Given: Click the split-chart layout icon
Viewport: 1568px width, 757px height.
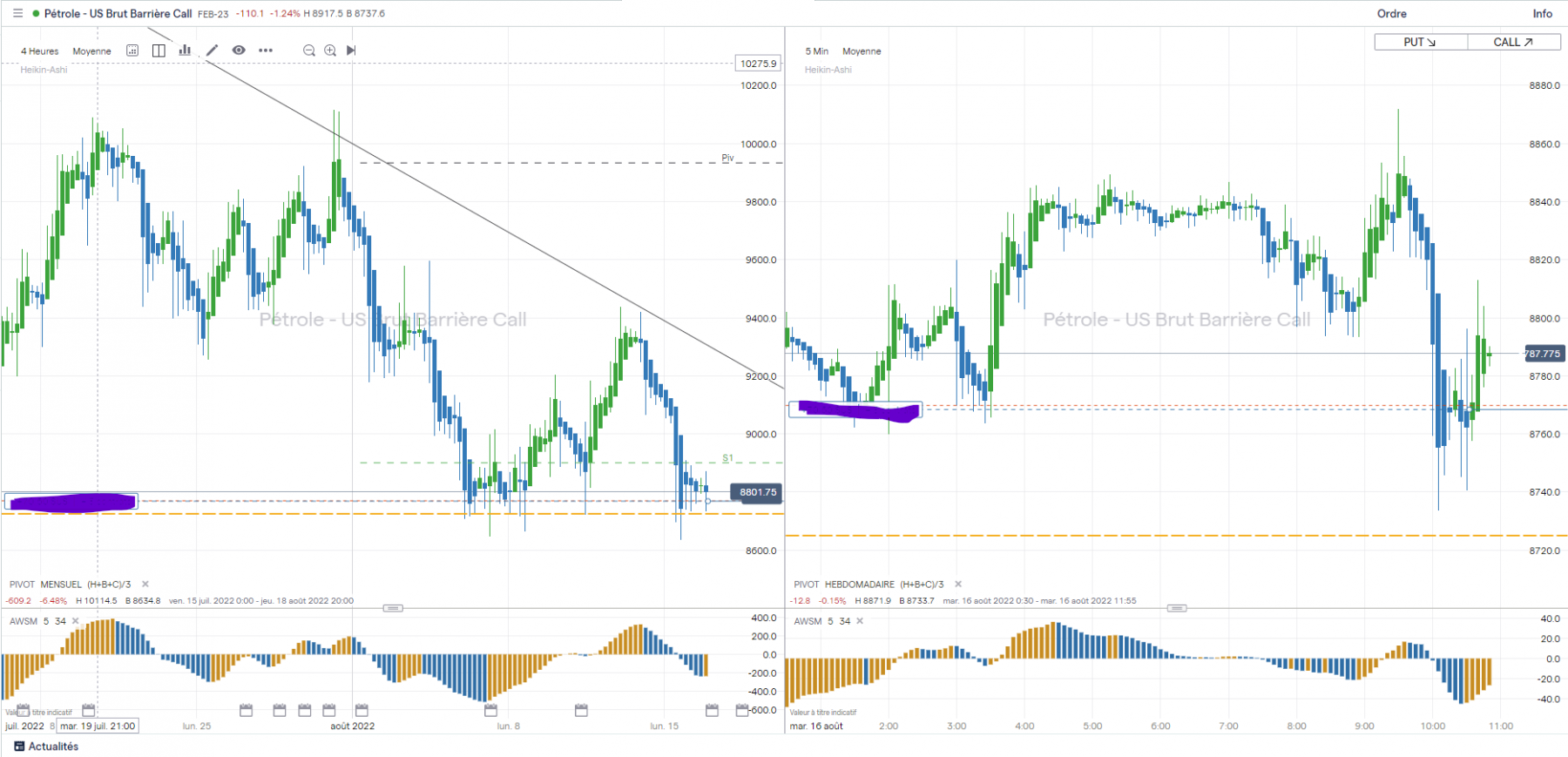Looking at the screenshot, I should click(159, 51).
